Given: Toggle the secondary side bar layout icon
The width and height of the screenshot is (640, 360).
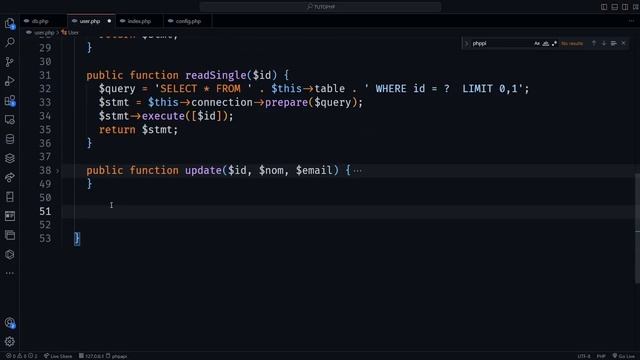Looking at the screenshot, I should (x=625, y=7).
